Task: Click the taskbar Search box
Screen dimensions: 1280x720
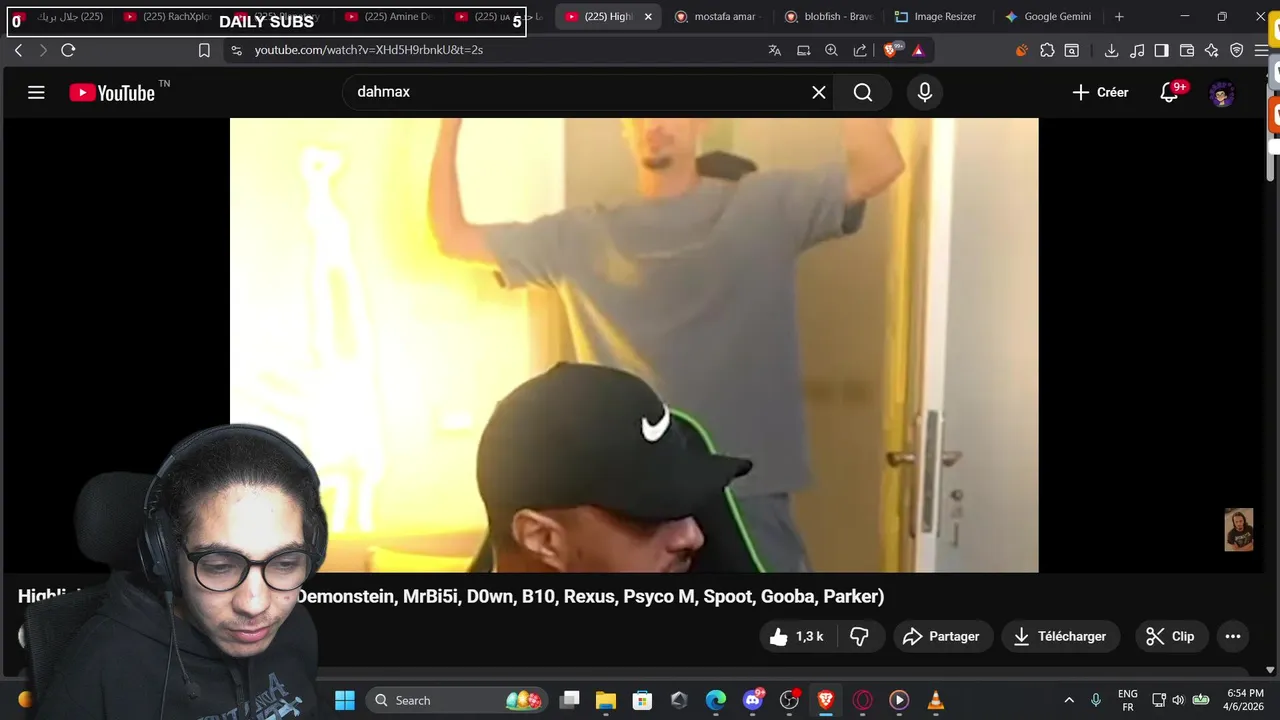Action: (x=456, y=700)
